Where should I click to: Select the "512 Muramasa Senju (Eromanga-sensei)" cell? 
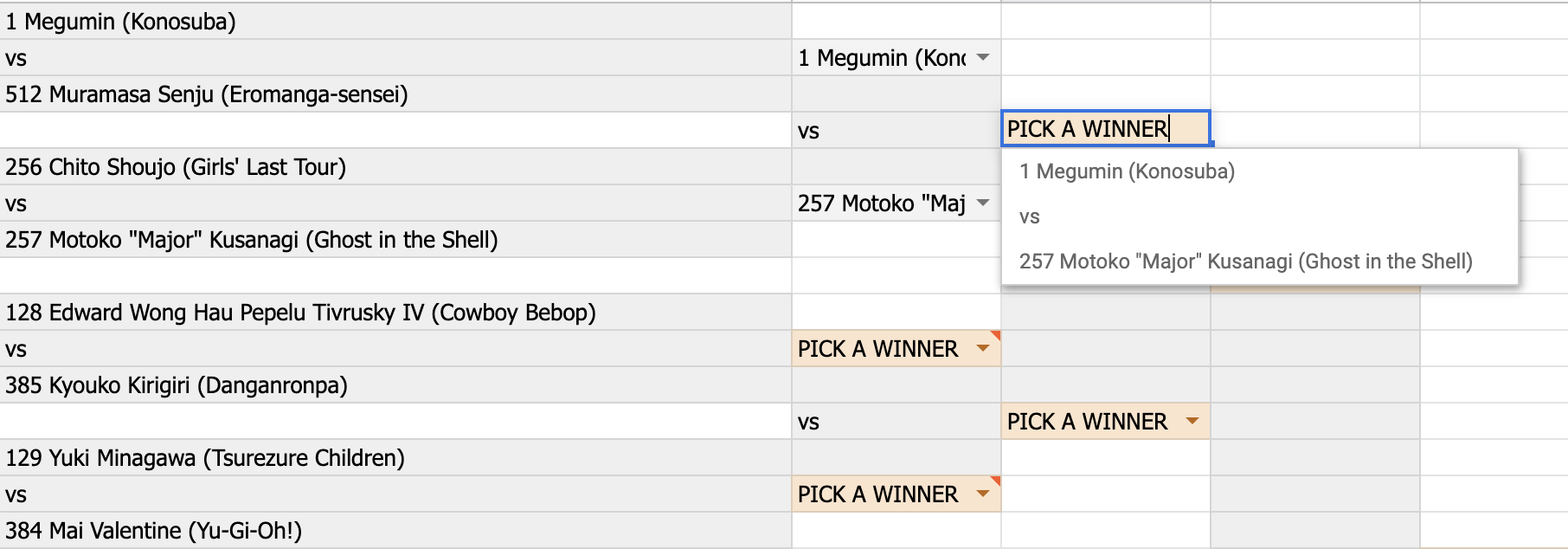[x=206, y=94]
